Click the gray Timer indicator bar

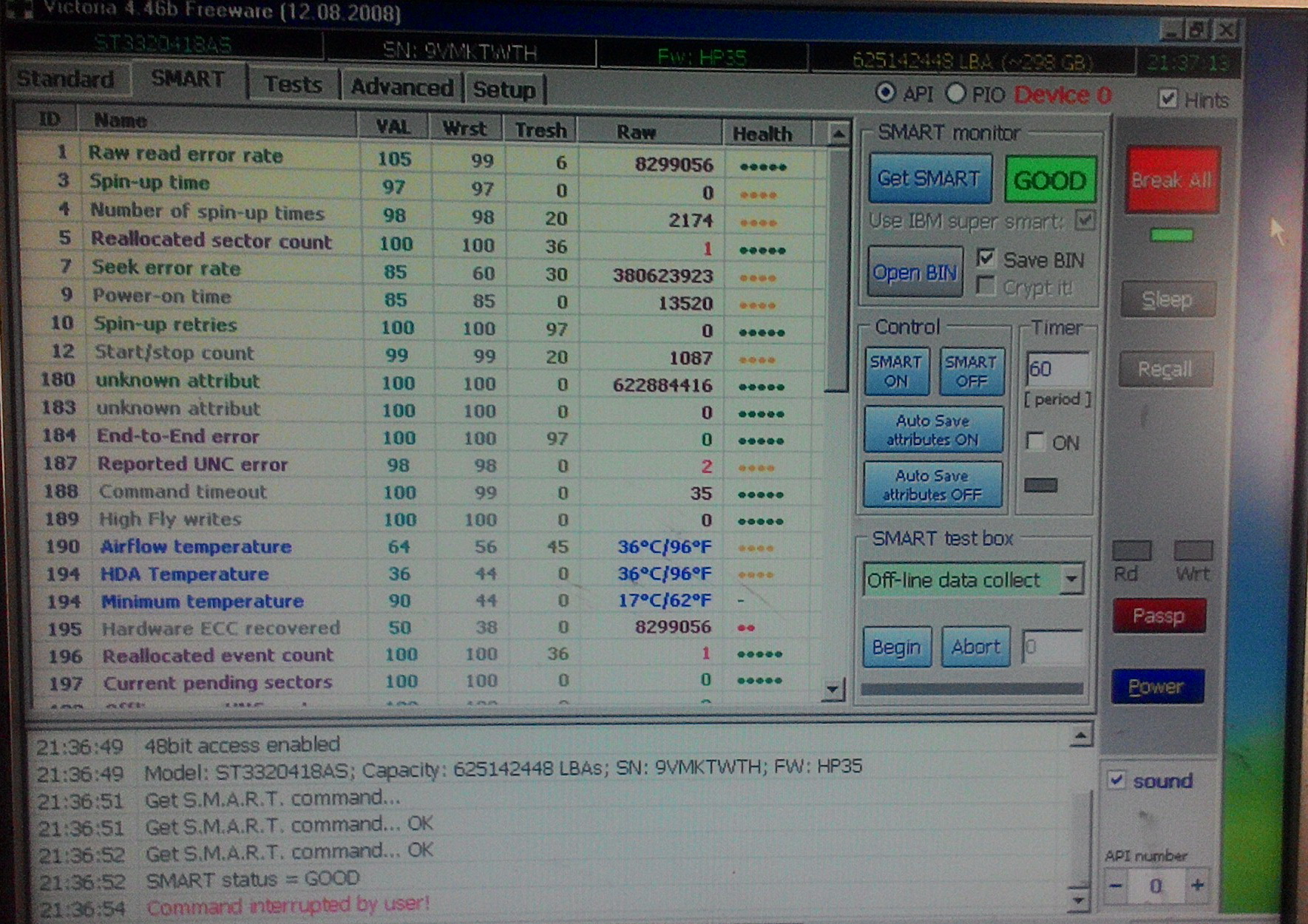(x=1041, y=485)
